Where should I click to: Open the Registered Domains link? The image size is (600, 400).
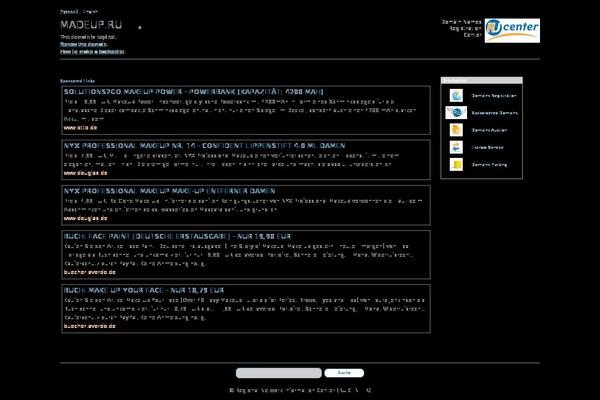pyautogui.click(x=495, y=113)
